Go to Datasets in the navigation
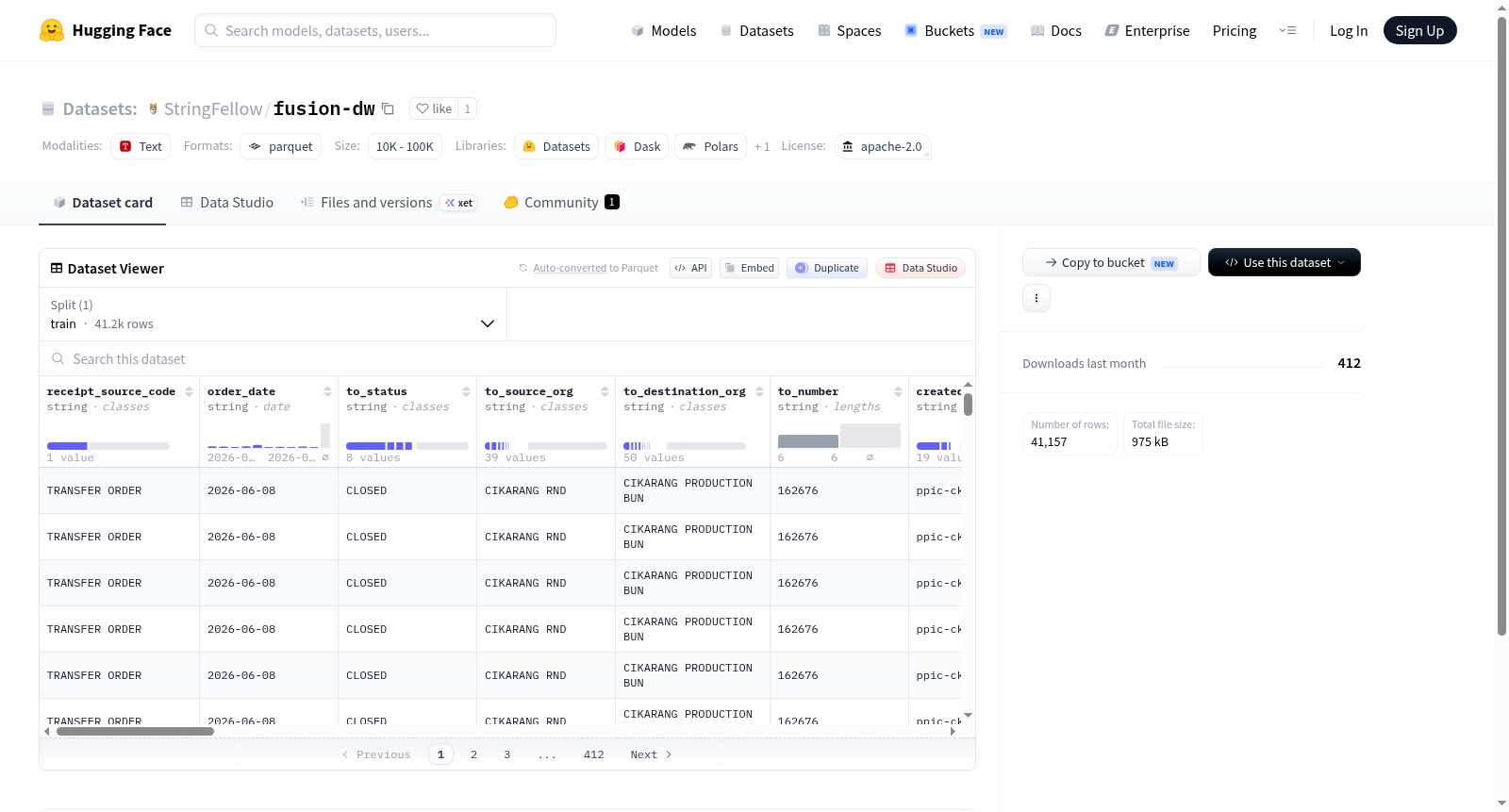 [x=756, y=30]
